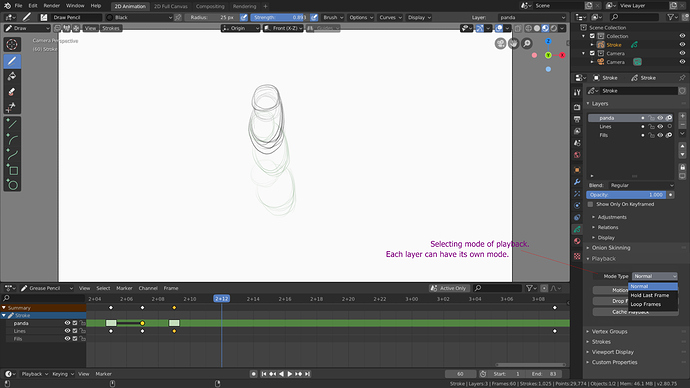Viewport: 690px width, 388px height.
Task: Click the 2+12 playhead frame marker
Action: tap(221, 299)
